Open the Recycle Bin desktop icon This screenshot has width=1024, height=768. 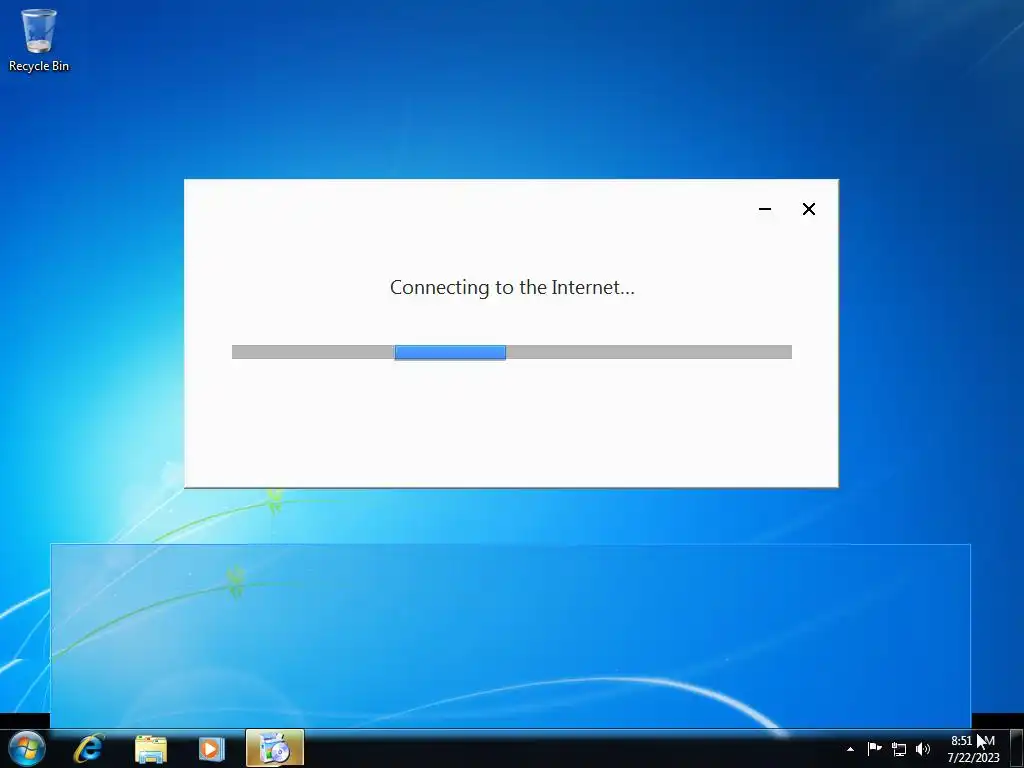pos(39,40)
